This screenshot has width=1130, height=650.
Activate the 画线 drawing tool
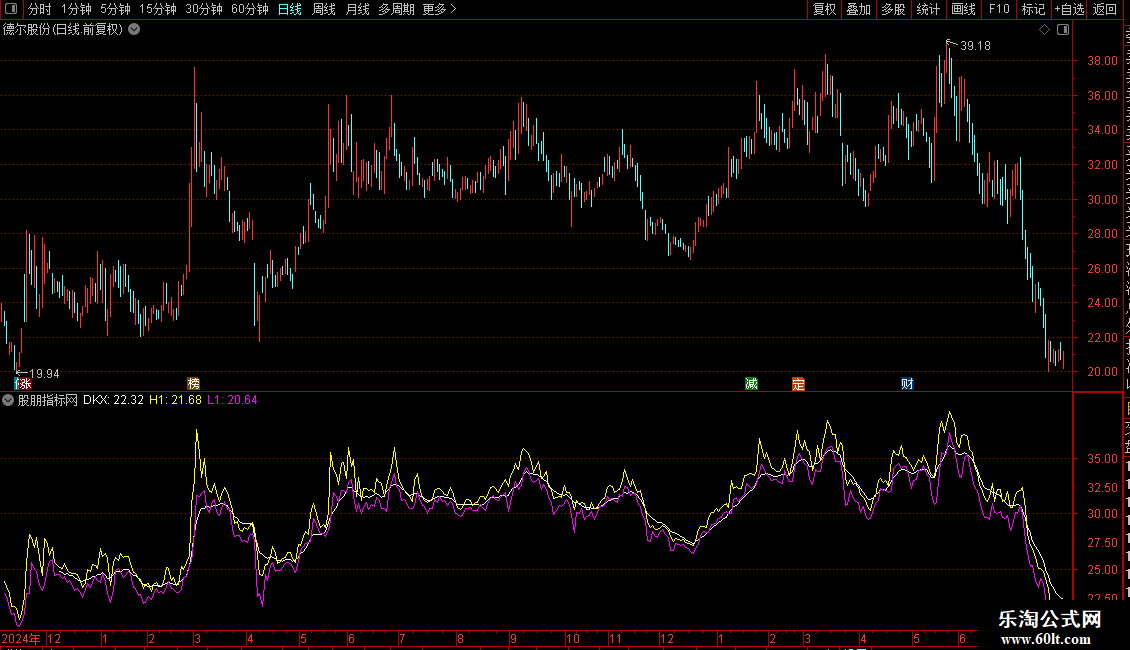tap(964, 9)
